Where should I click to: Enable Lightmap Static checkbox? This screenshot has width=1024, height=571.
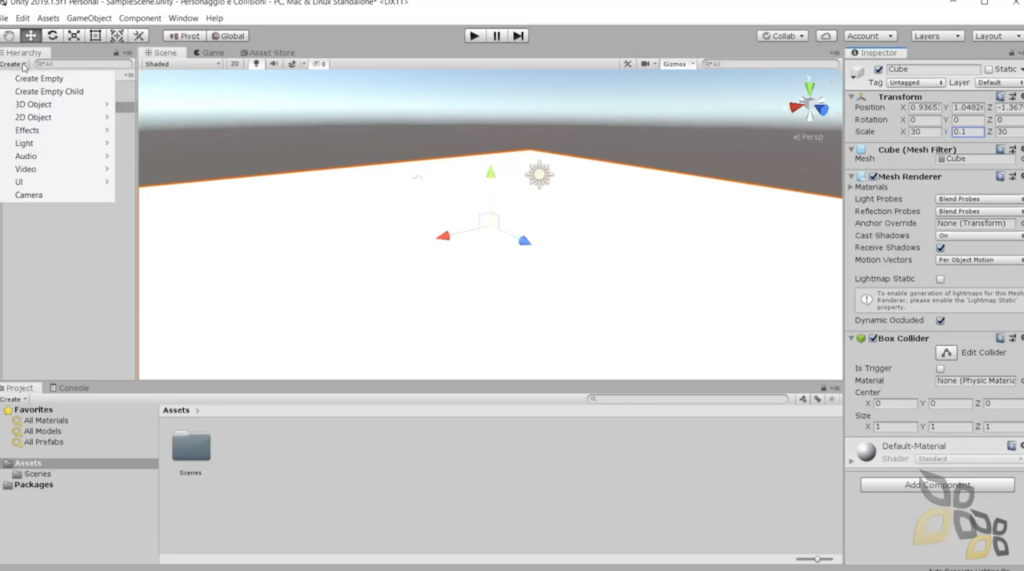click(x=940, y=279)
